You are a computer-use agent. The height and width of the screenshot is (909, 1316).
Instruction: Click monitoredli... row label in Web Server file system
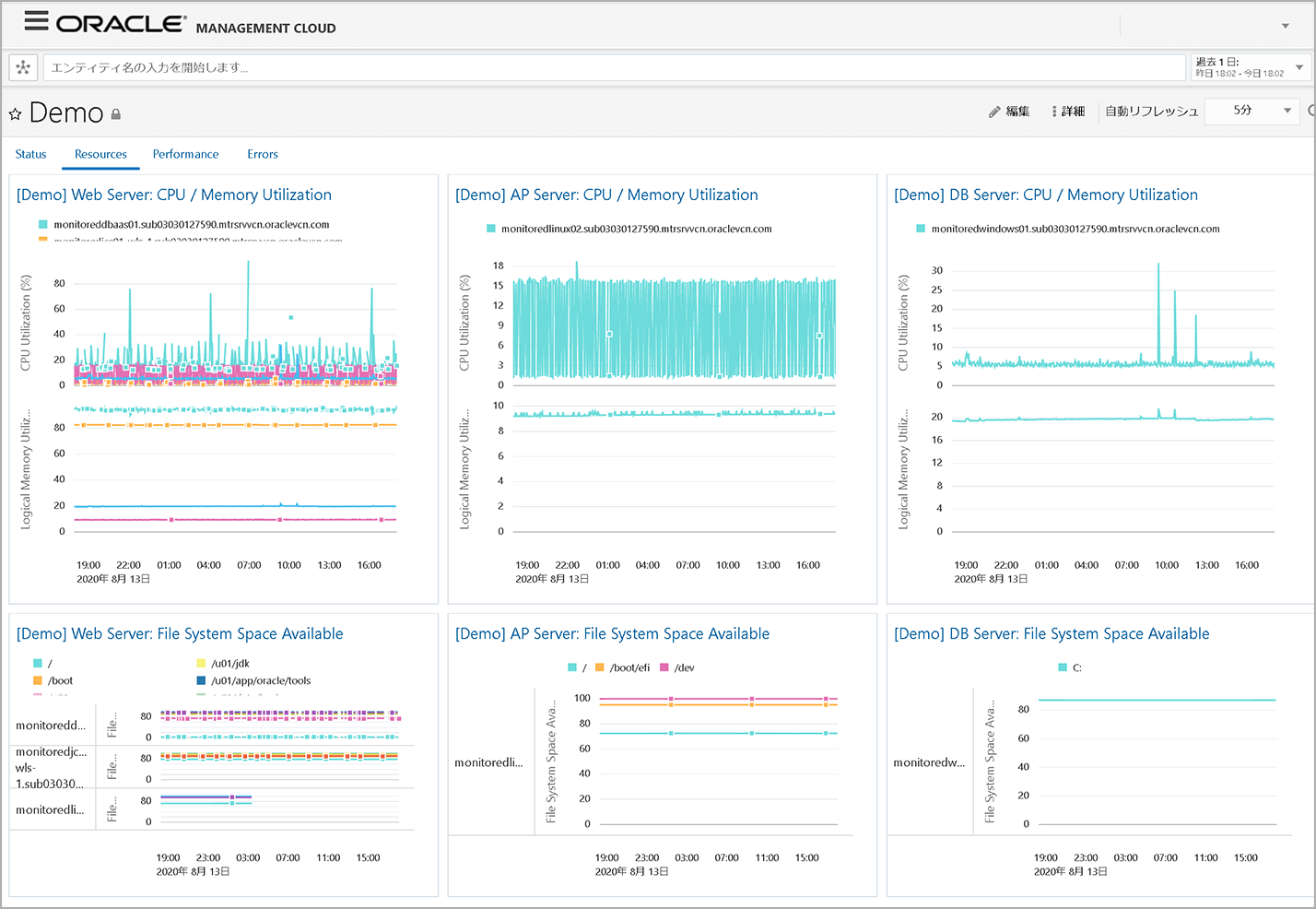[50, 809]
